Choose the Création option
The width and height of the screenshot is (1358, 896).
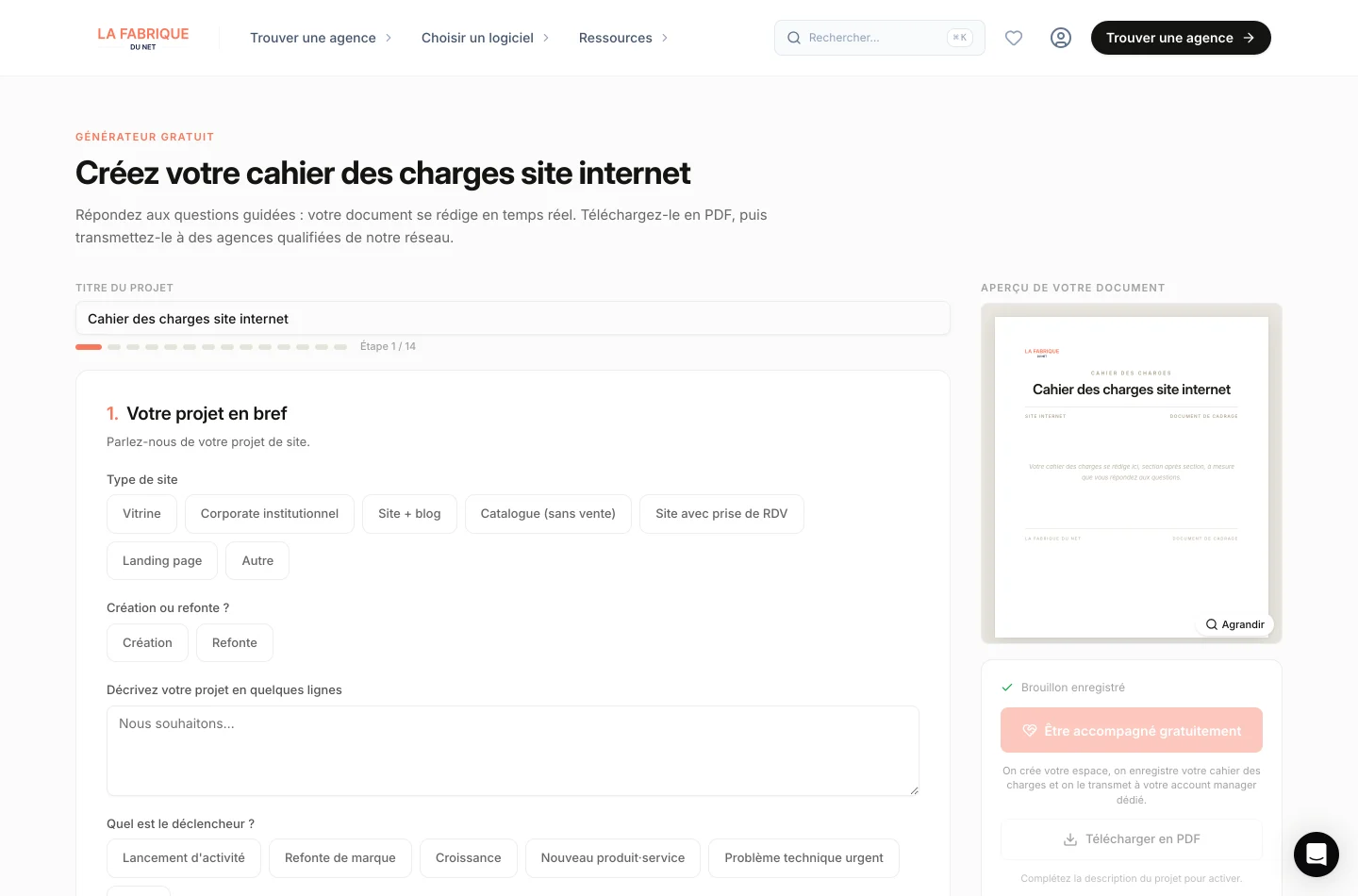click(x=147, y=643)
